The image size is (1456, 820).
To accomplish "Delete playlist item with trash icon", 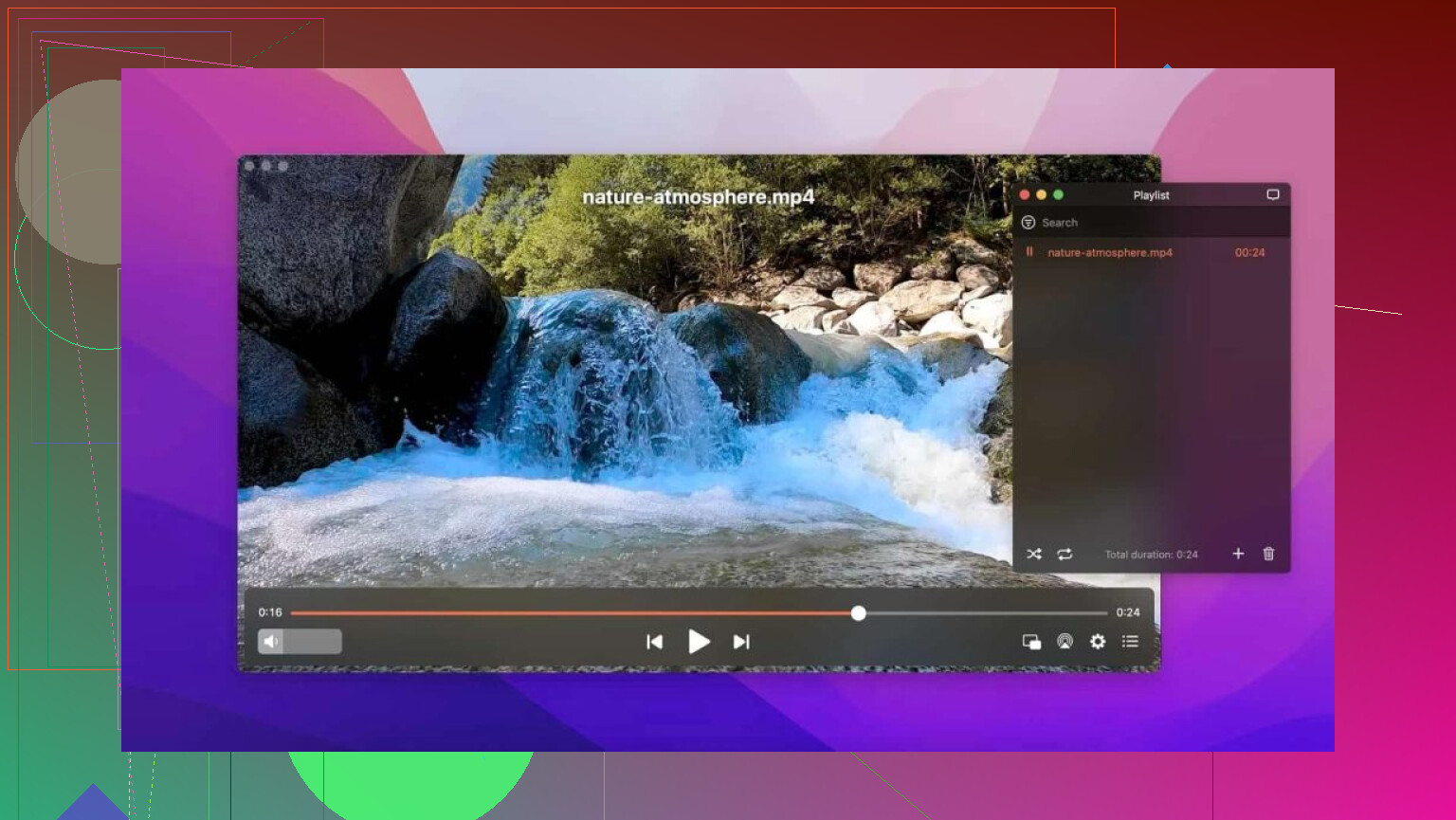I will [1268, 554].
